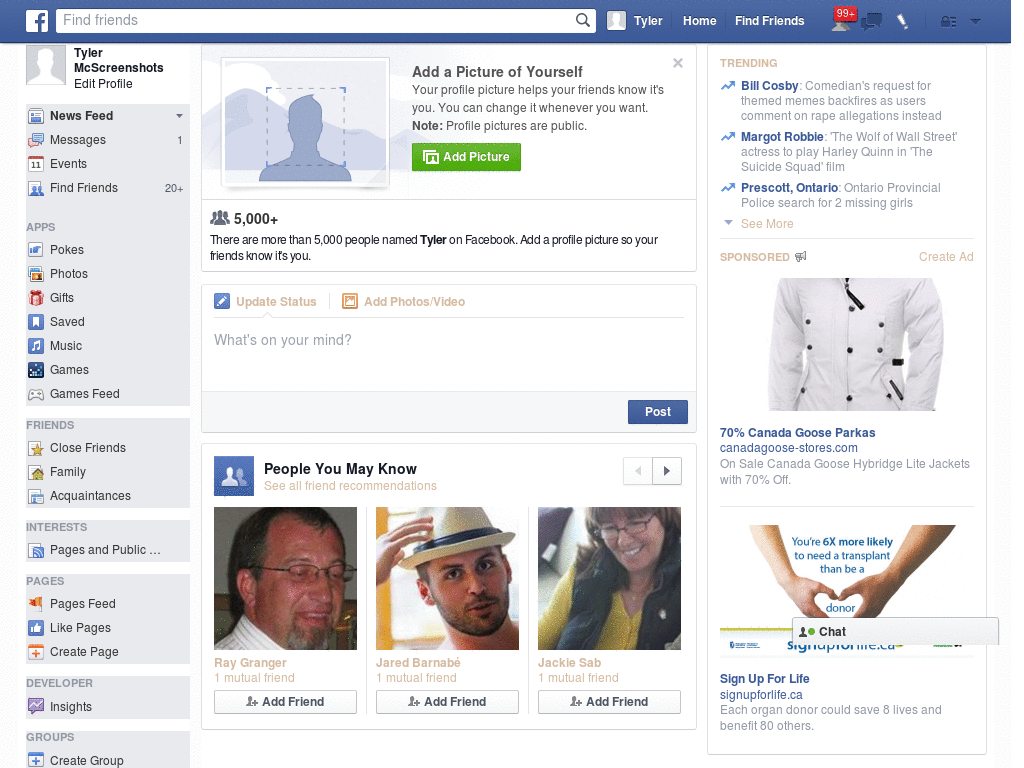Open Tyler profile link in top bar

click(648, 21)
